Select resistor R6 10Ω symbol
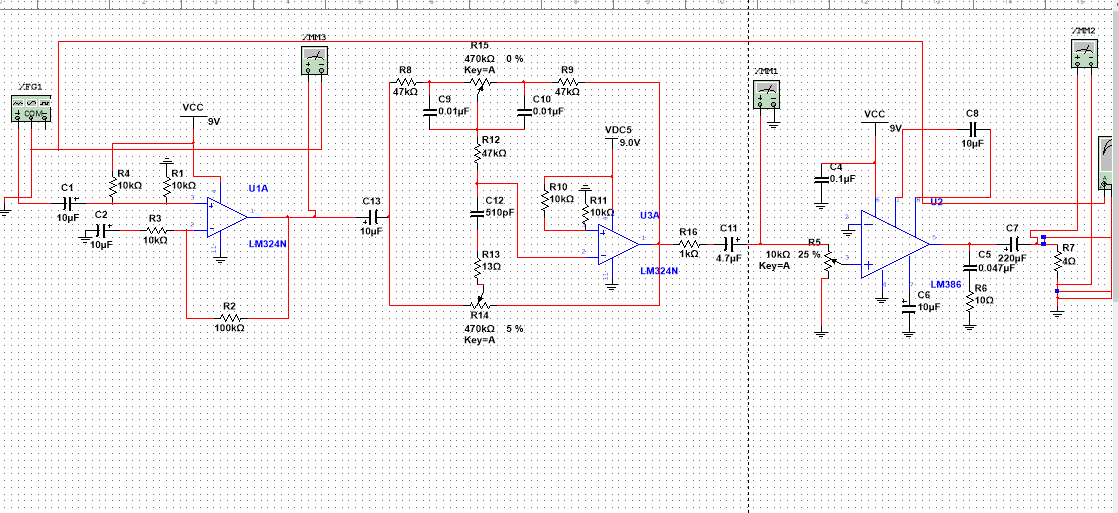The width and height of the screenshot is (1118, 513). [x=970, y=302]
